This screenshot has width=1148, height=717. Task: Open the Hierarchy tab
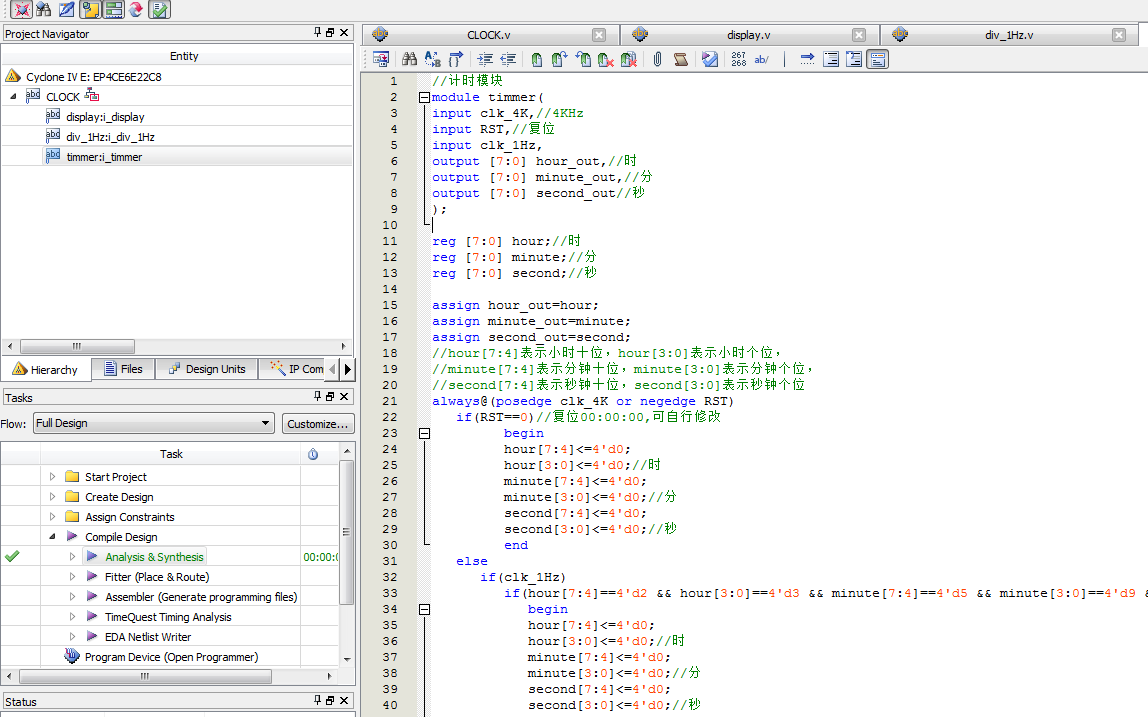click(45, 370)
